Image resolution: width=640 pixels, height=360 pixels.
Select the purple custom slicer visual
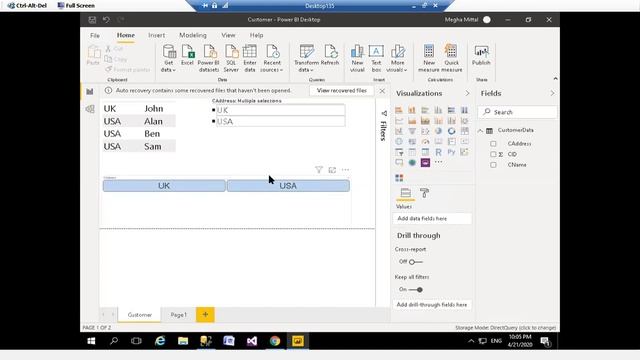[425, 162]
